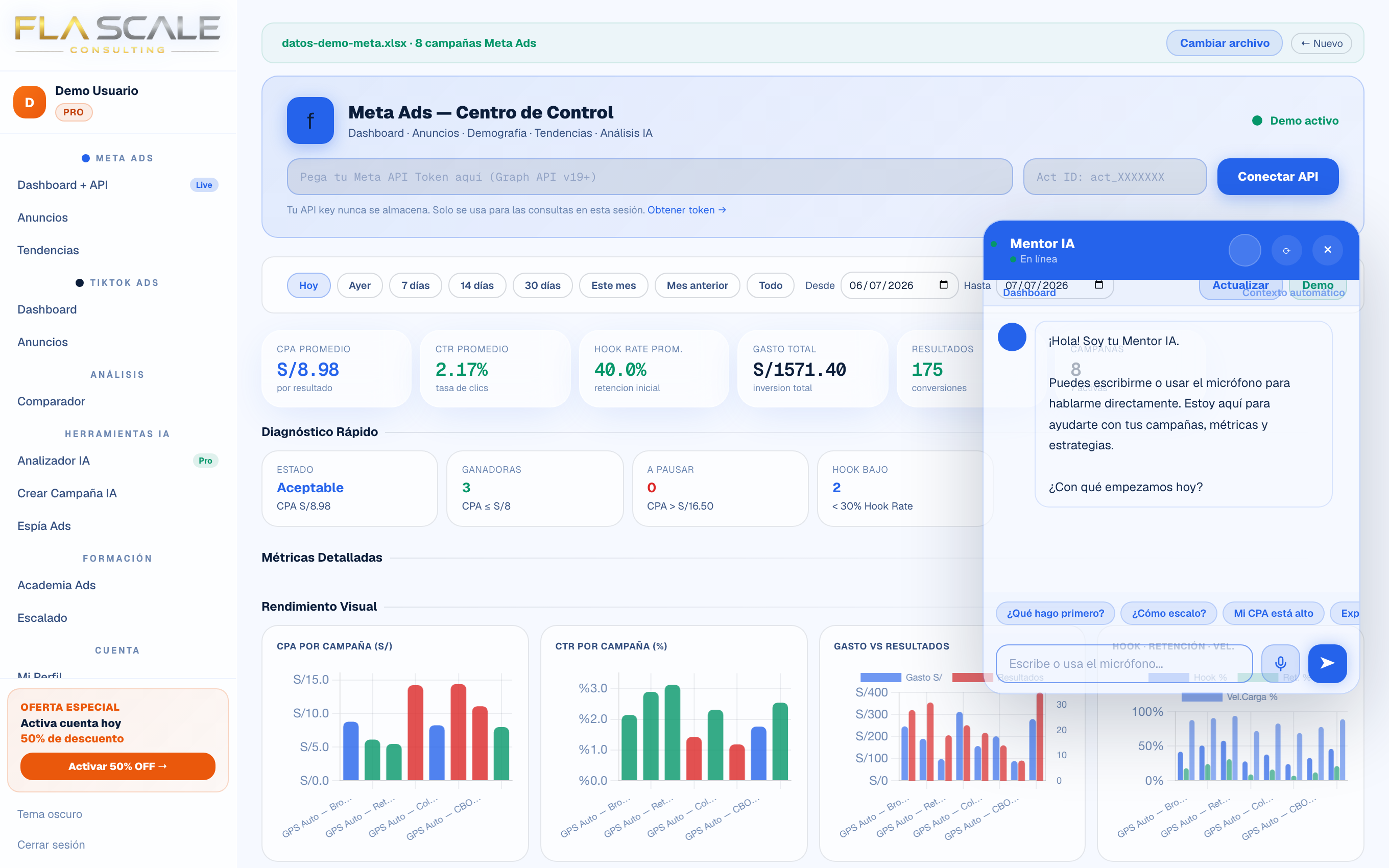The width and height of the screenshot is (1389, 868).
Task: Click the Gasto Total value S/1571.40
Action: pos(800,370)
